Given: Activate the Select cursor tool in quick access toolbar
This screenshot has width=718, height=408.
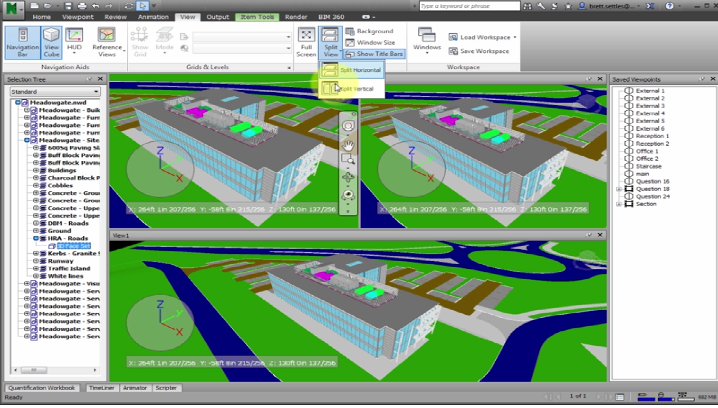Looking at the screenshot, I should (143, 6).
